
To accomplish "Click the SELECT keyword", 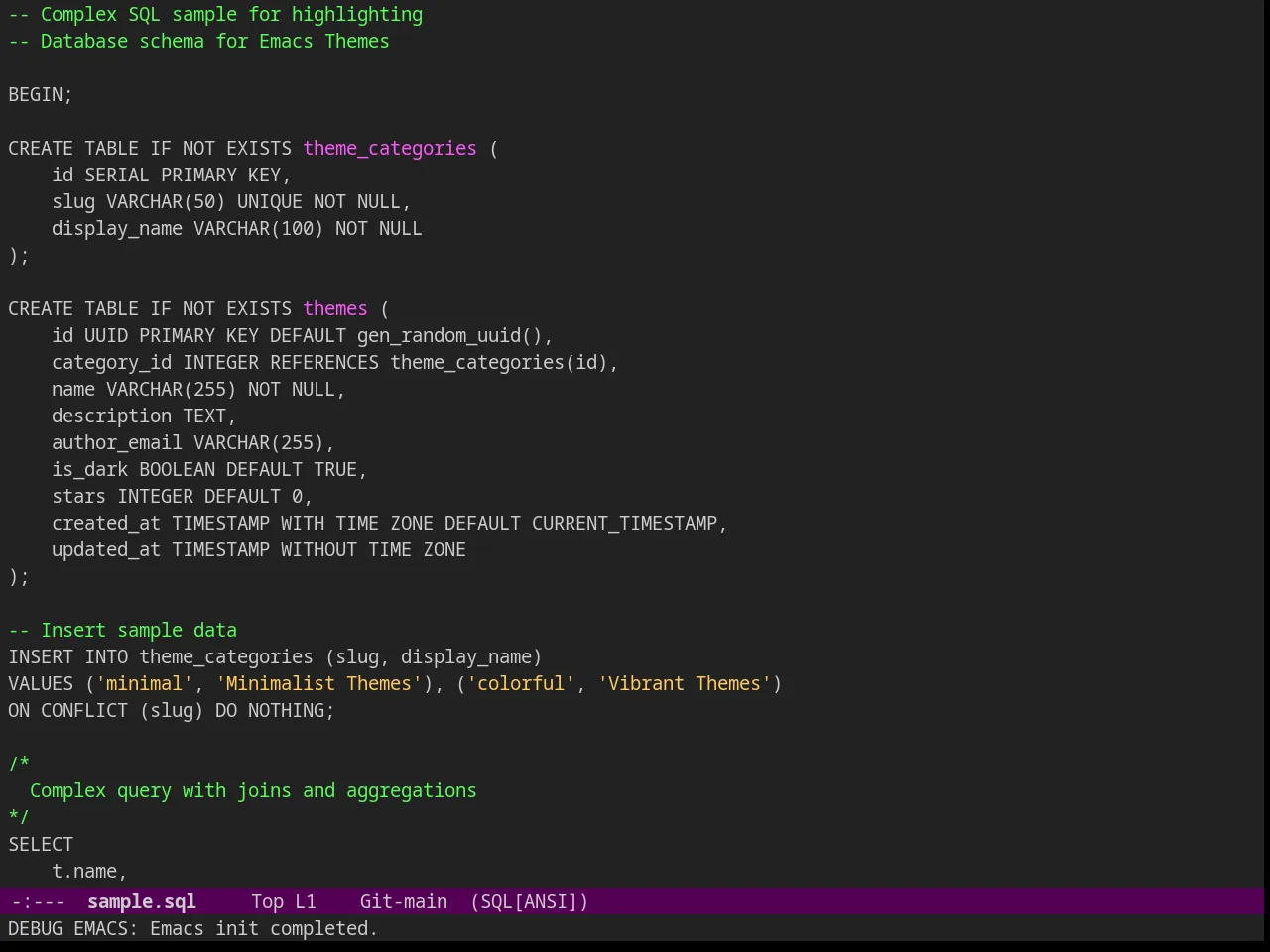I will tap(41, 844).
